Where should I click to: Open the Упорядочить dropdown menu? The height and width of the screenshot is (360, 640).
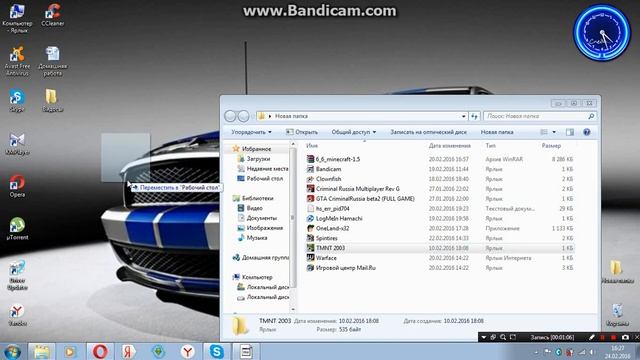(x=251, y=132)
